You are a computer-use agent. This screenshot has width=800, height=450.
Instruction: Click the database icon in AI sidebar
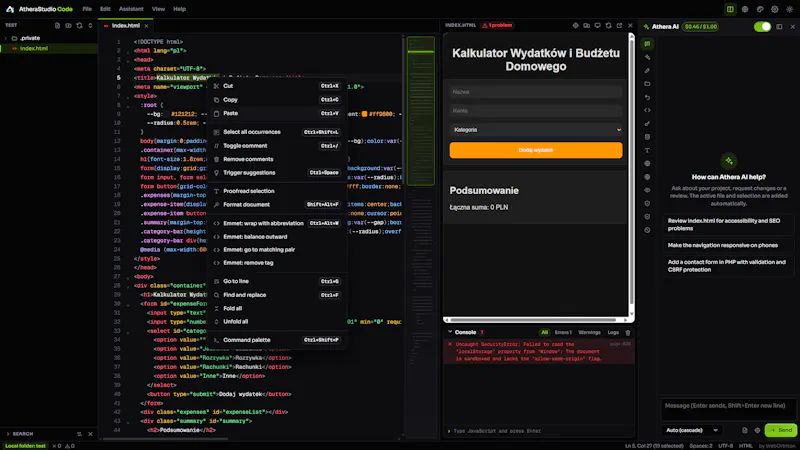(647, 137)
